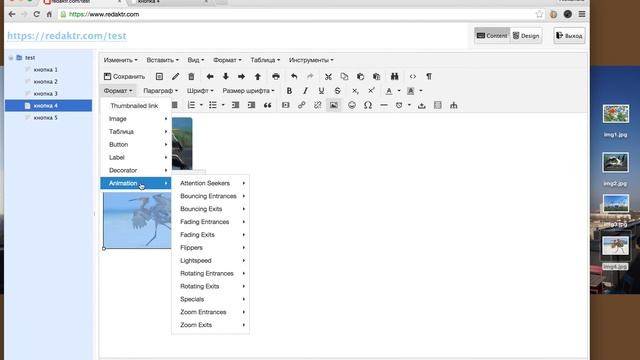Toggle subscript formatting
This screenshot has height=360, width=640.
coord(355,91)
